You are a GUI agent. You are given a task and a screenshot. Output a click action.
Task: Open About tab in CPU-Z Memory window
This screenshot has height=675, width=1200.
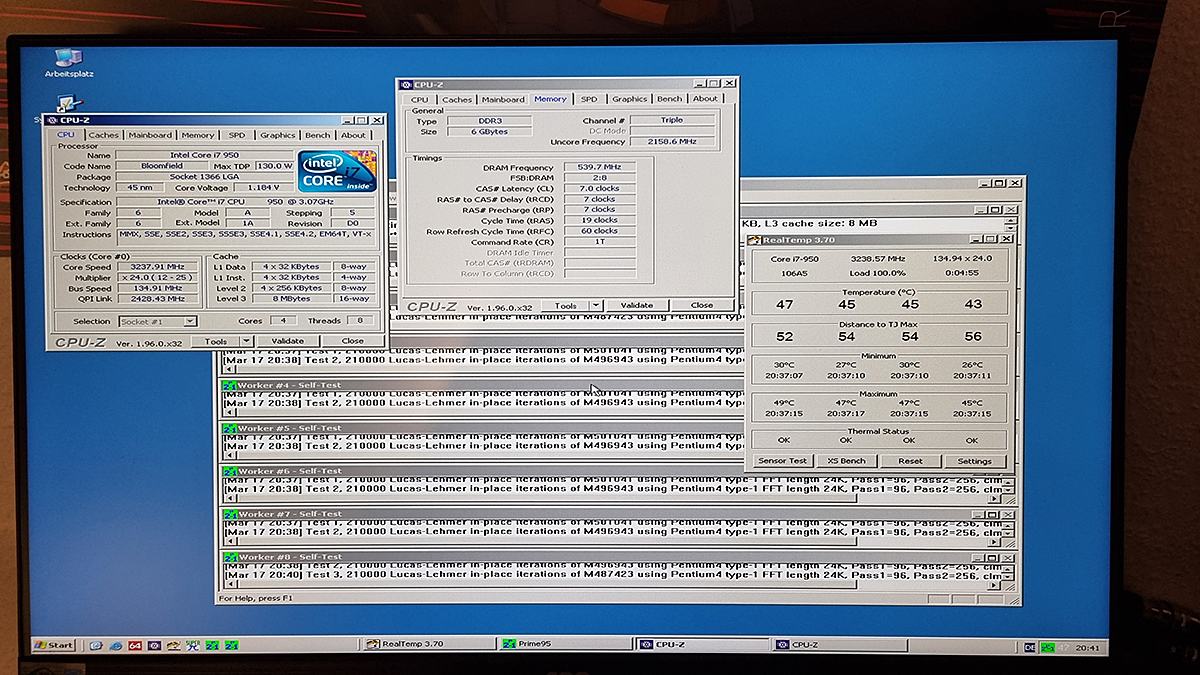click(705, 99)
